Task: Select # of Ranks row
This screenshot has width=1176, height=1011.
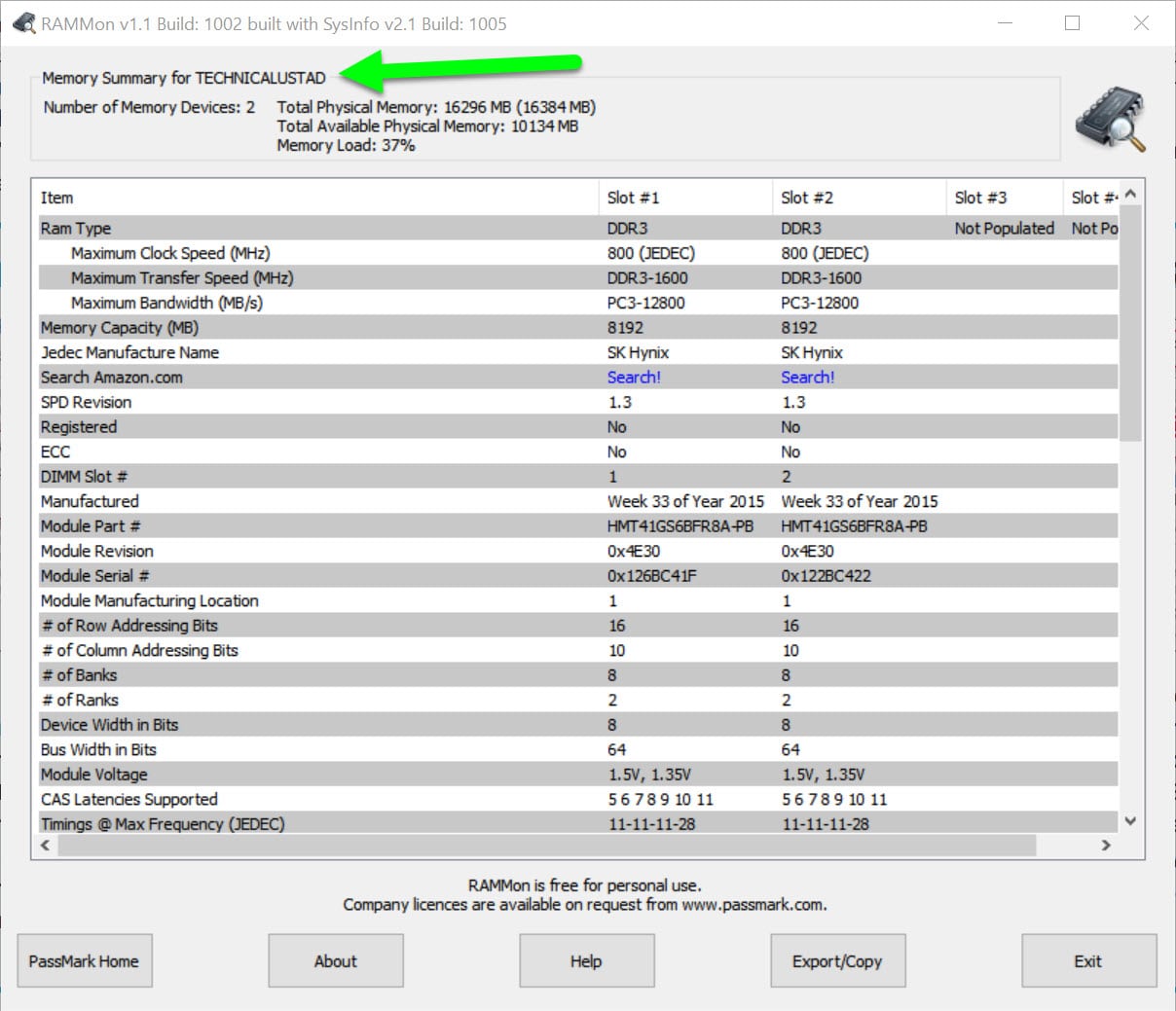Action: (576, 700)
